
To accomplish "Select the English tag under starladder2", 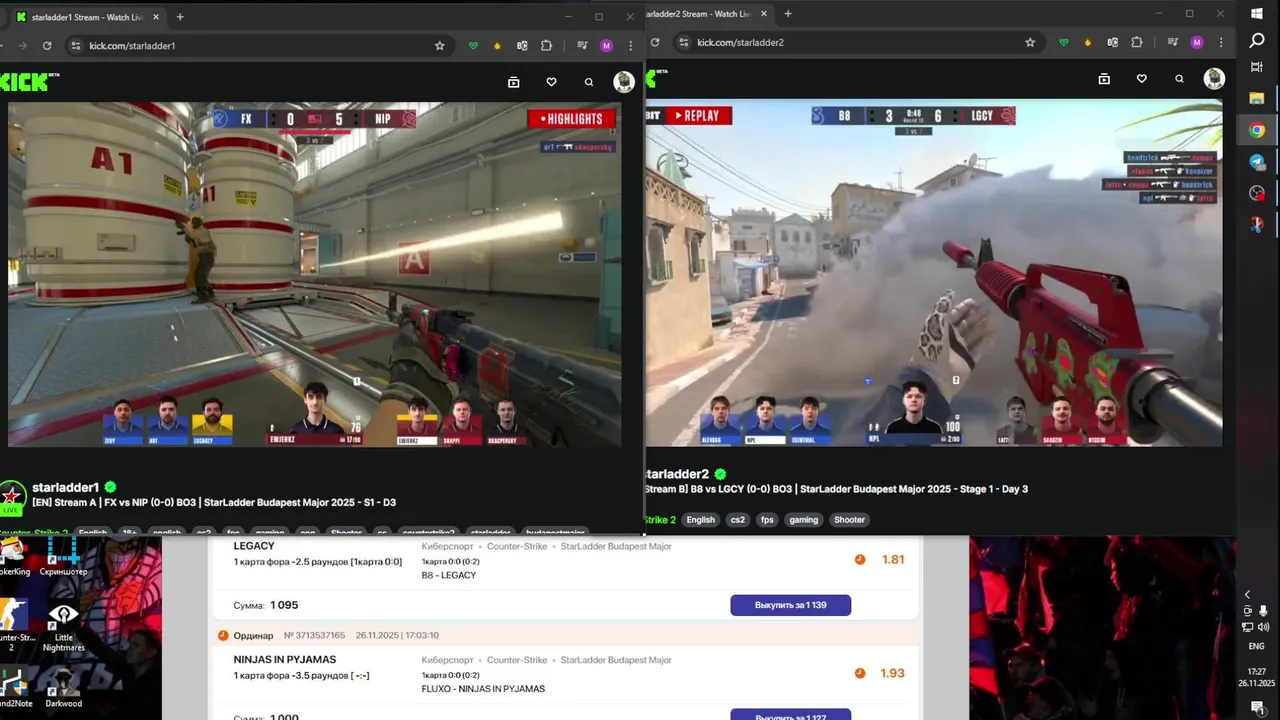I will point(701,520).
